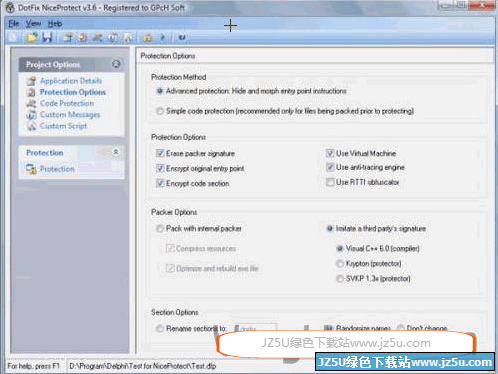Click the DotFix NiceProtect title bar icon
This screenshot has width=498, height=374.
tap(10, 8)
